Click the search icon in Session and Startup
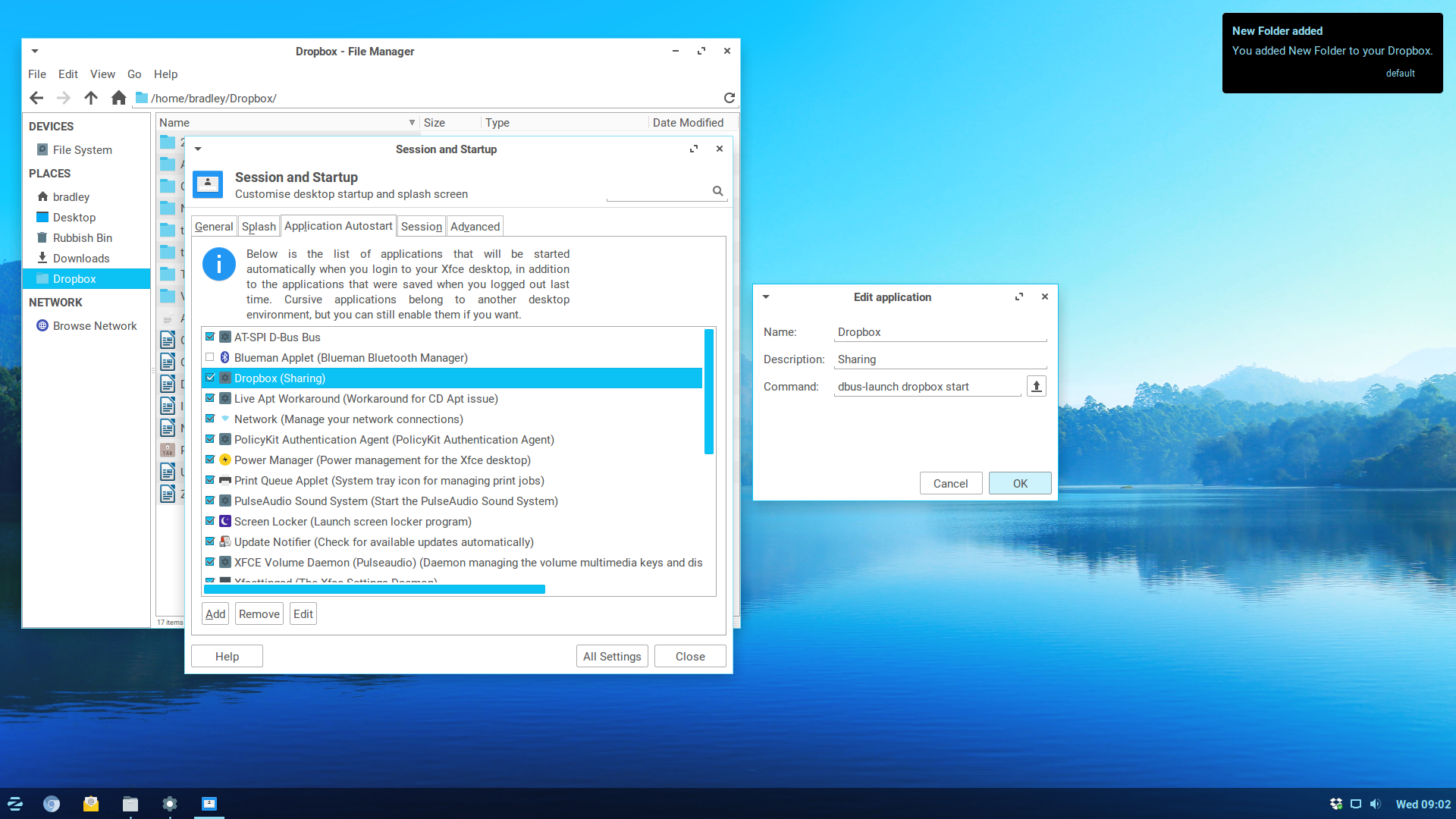The height and width of the screenshot is (819, 1456). click(717, 191)
